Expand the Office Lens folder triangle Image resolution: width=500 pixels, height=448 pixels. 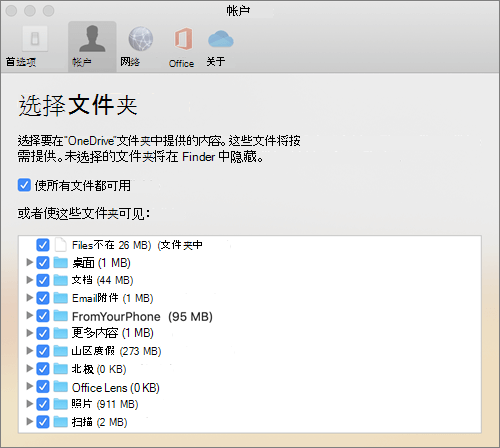click(29, 386)
